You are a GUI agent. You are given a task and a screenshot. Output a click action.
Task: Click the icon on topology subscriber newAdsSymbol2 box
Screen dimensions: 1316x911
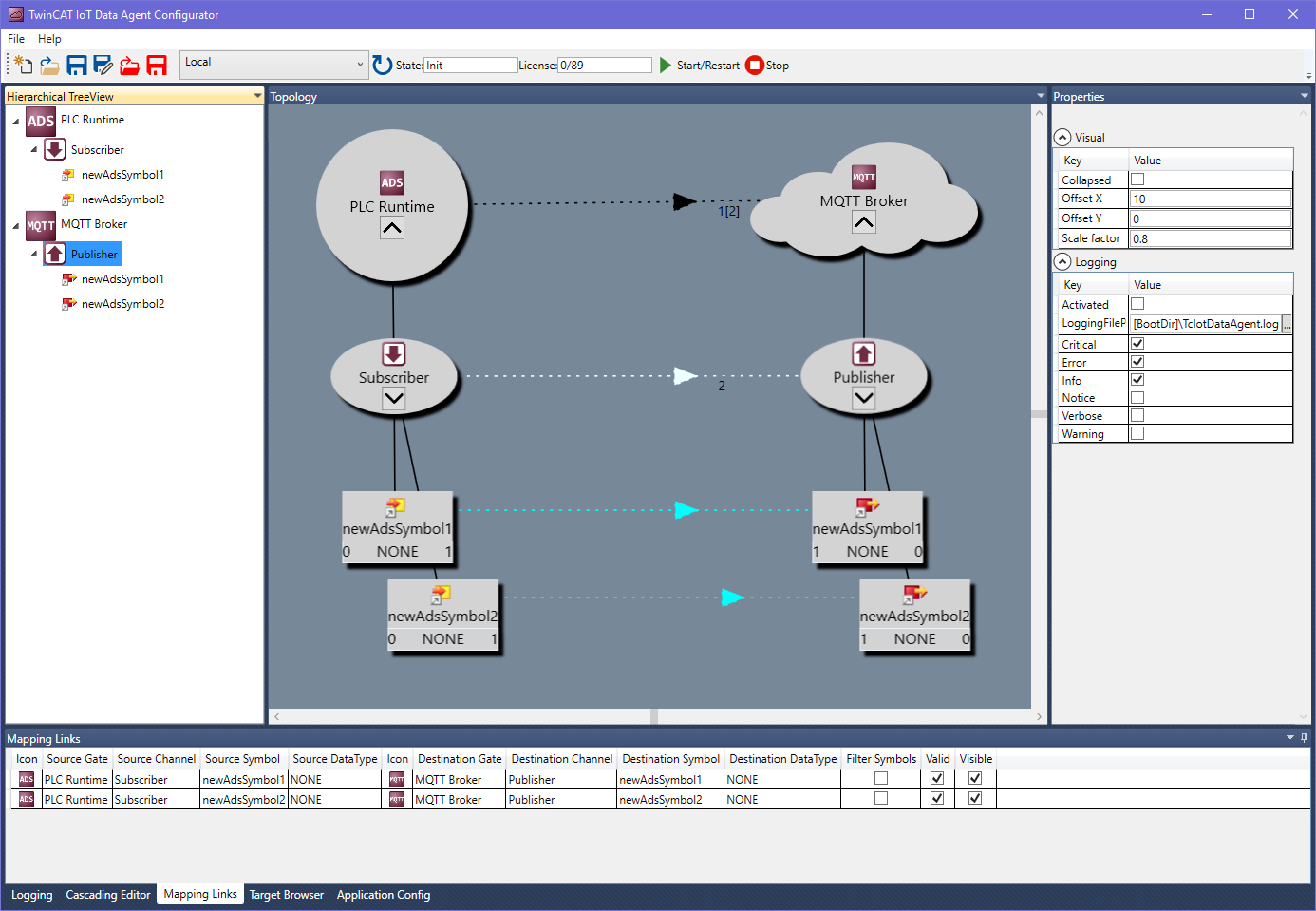pos(442,595)
